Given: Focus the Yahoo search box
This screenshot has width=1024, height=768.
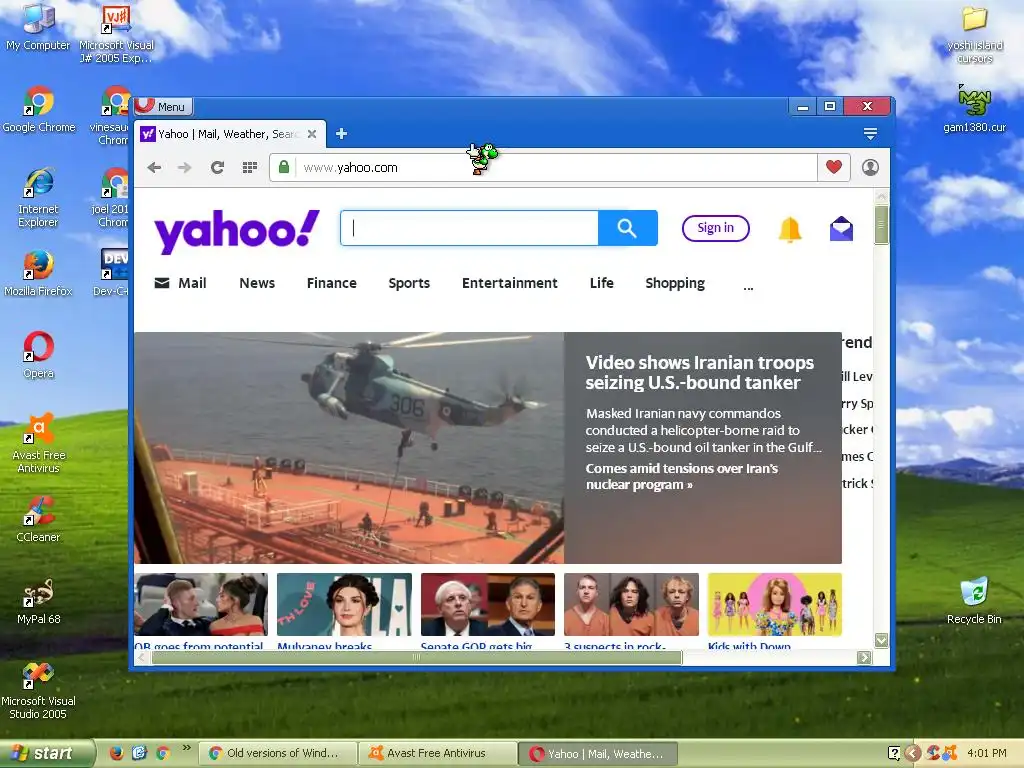Looking at the screenshot, I should tap(469, 228).
